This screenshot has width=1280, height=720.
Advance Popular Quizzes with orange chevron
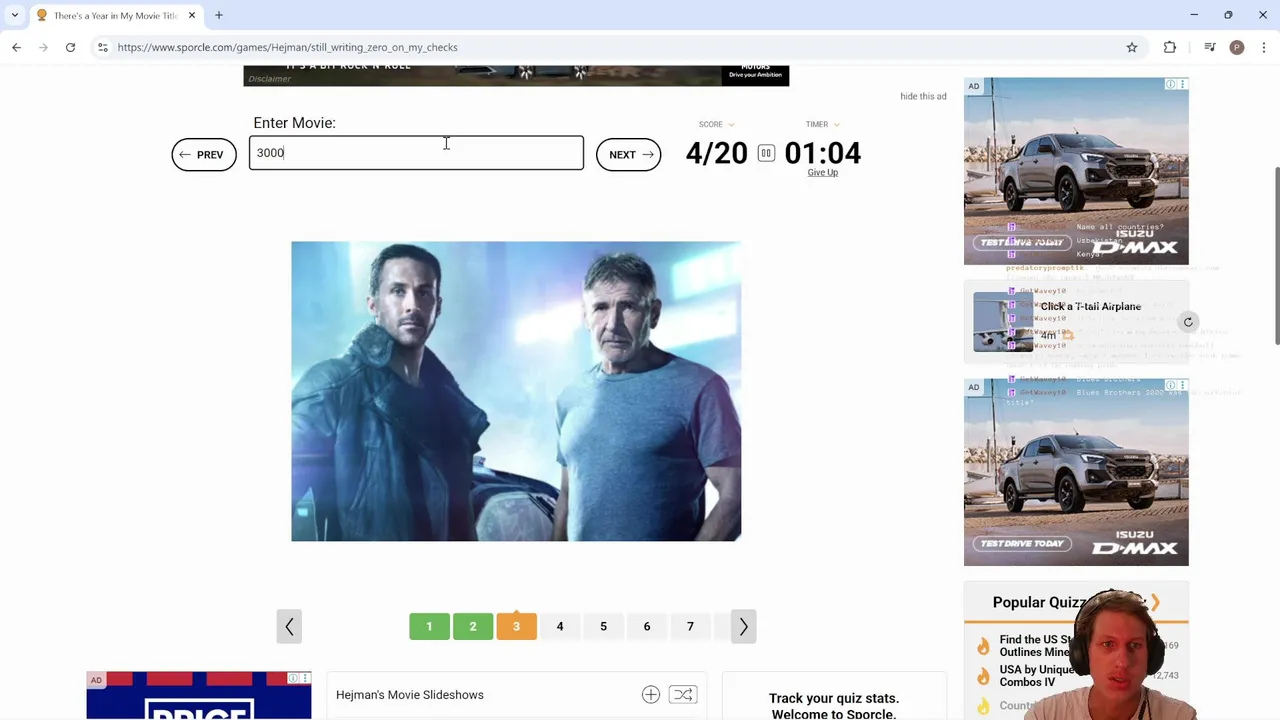[1155, 602]
